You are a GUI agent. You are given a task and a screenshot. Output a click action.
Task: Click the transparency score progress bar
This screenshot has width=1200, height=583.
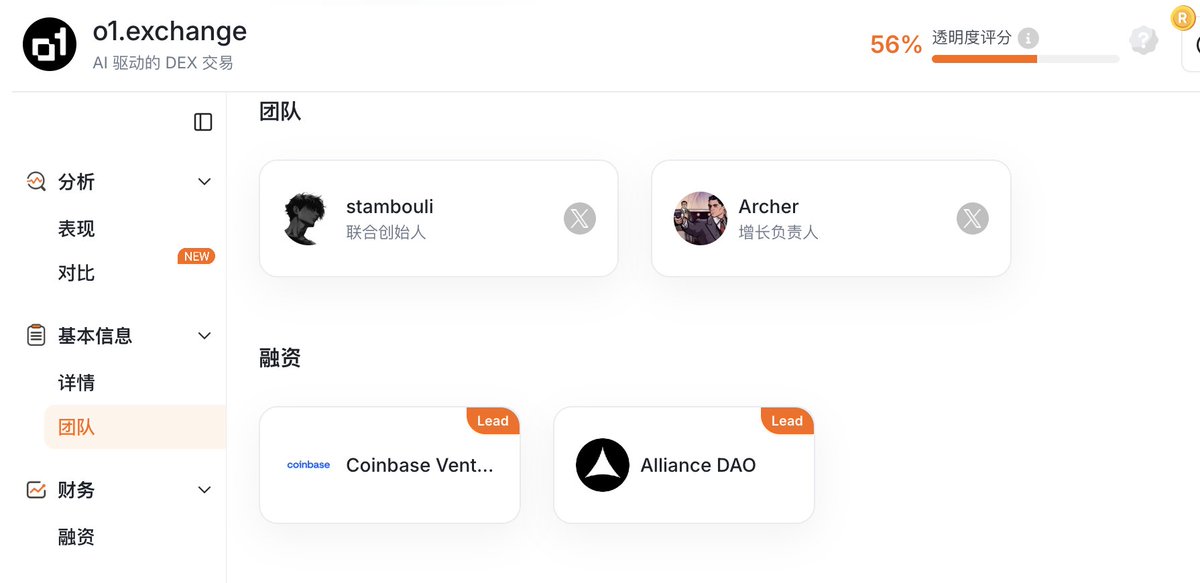[x=1025, y=59]
